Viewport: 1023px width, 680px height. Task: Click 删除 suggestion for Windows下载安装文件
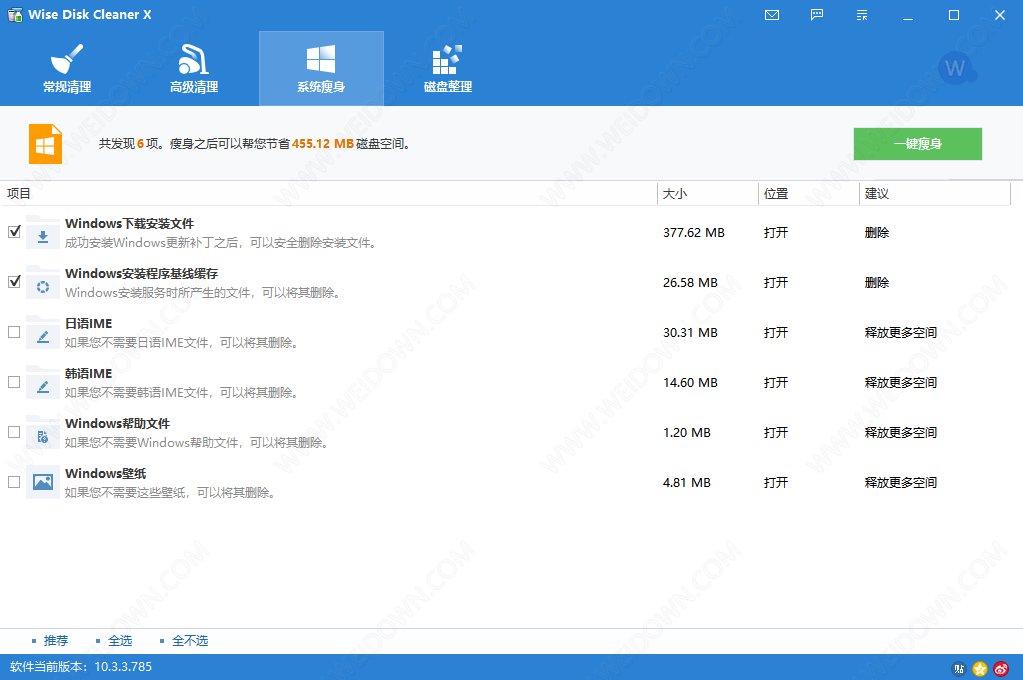click(877, 233)
